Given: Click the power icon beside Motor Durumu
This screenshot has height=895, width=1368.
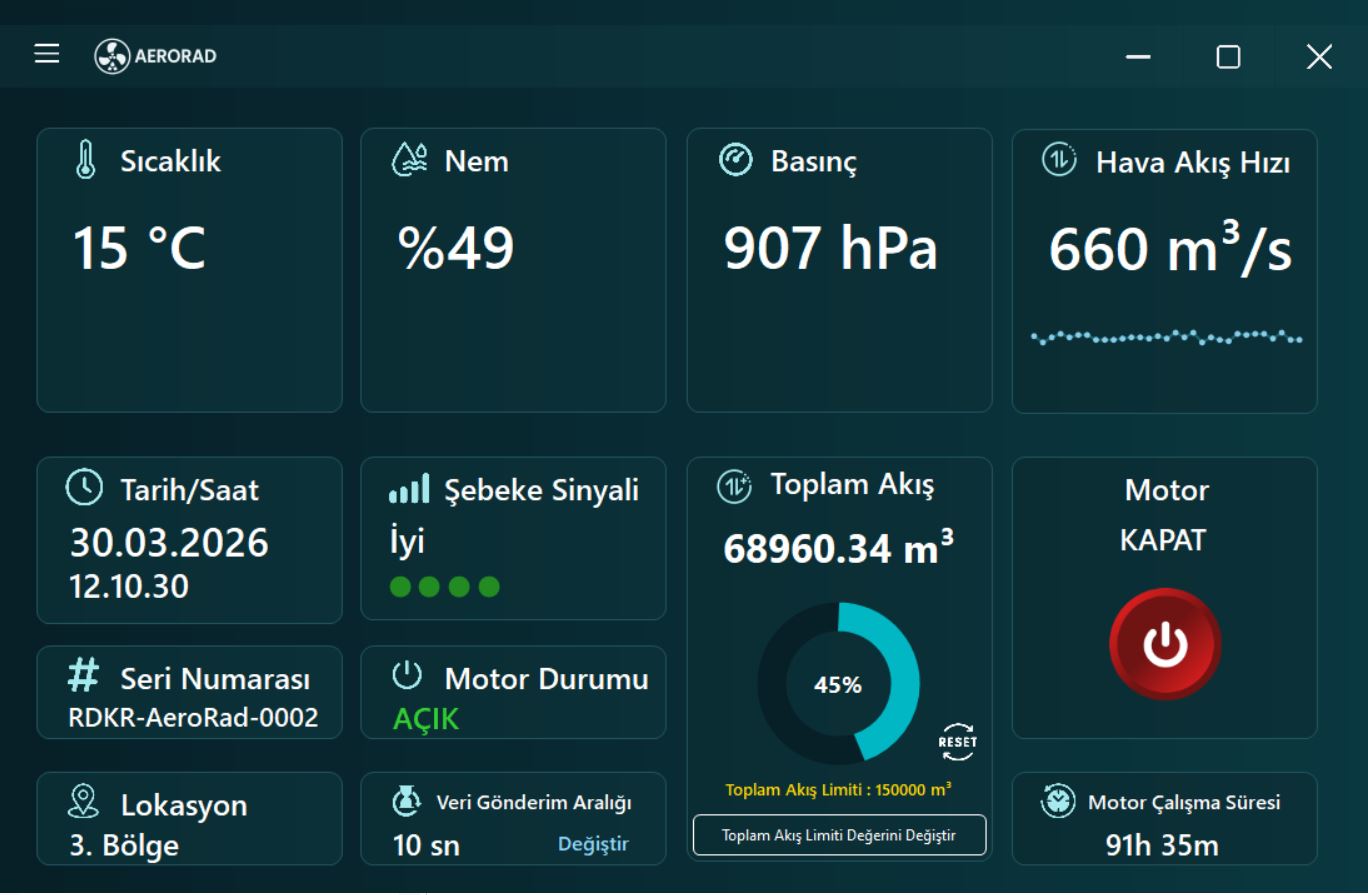Looking at the screenshot, I should pyautogui.click(x=407, y=677).
